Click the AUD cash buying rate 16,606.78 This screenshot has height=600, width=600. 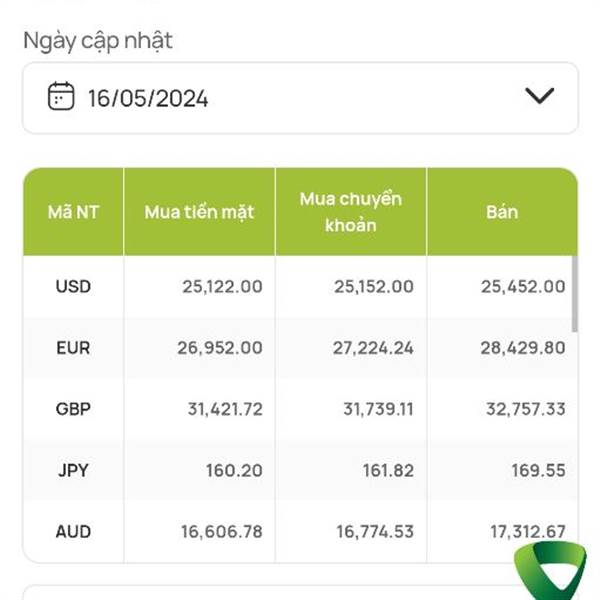coord(222,532)
